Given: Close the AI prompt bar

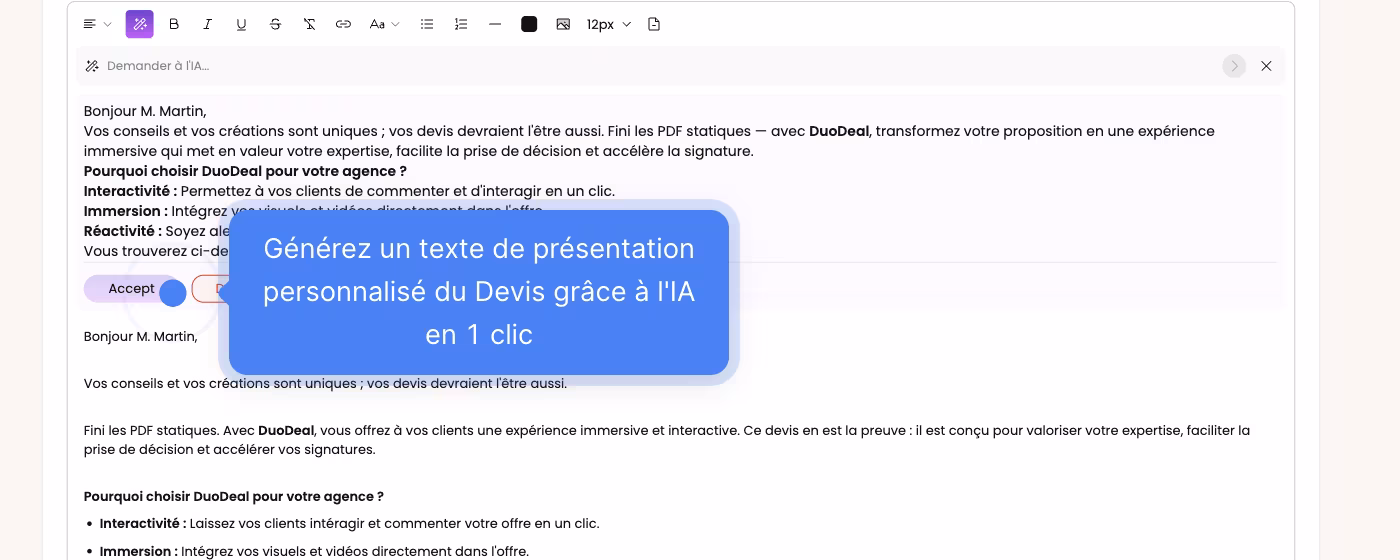Looking at the screenshot, I should [1266, 66].
